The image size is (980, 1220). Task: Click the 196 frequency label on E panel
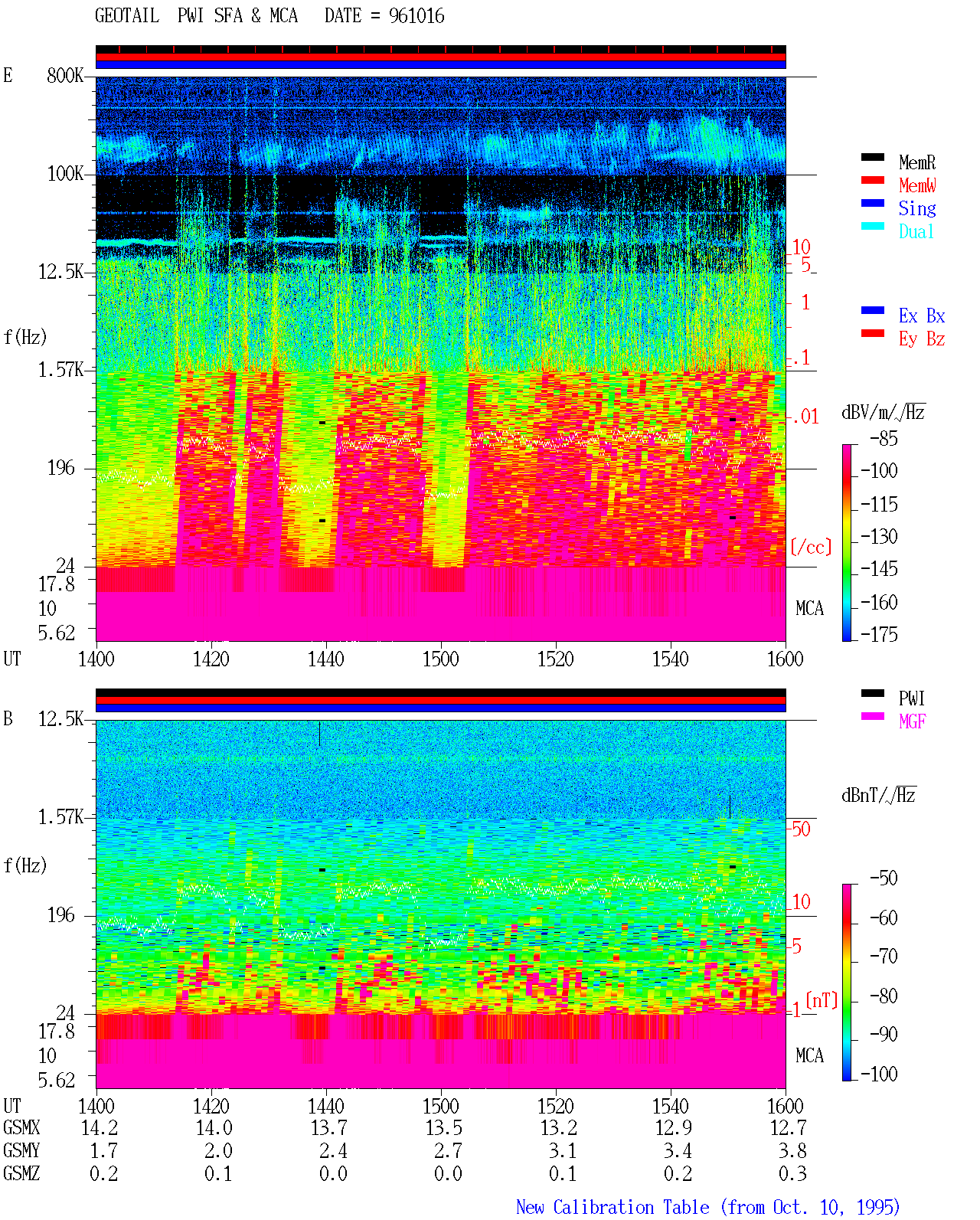[60, 468]
